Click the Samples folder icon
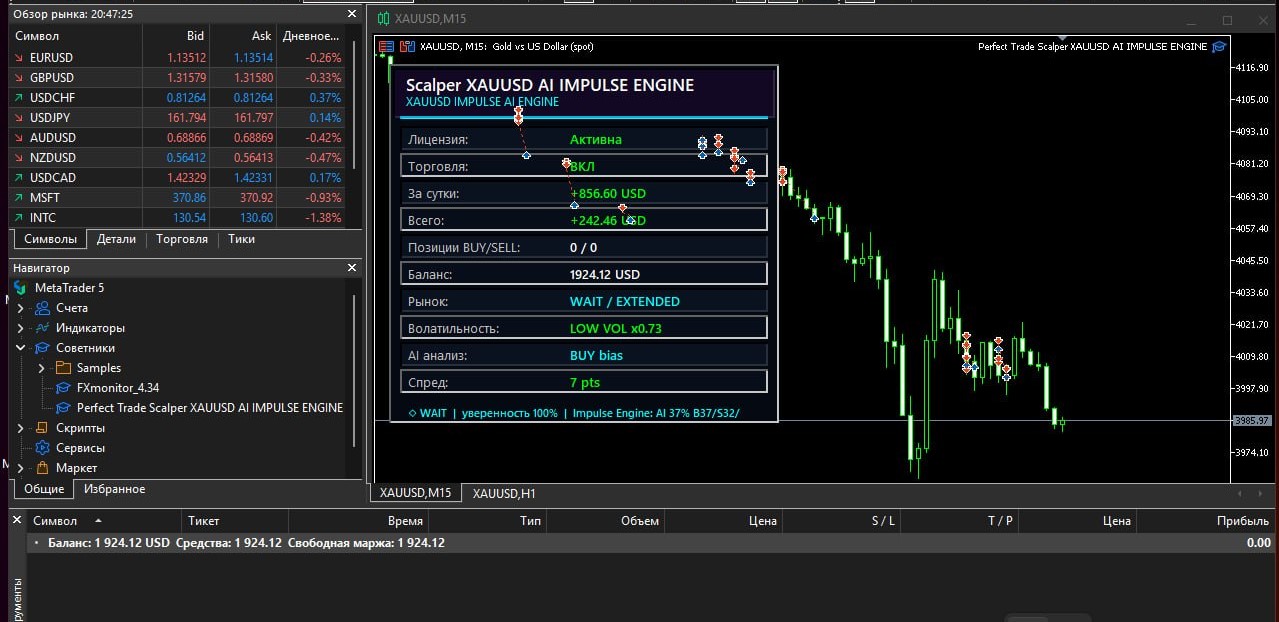 click(x=62, y=368)
